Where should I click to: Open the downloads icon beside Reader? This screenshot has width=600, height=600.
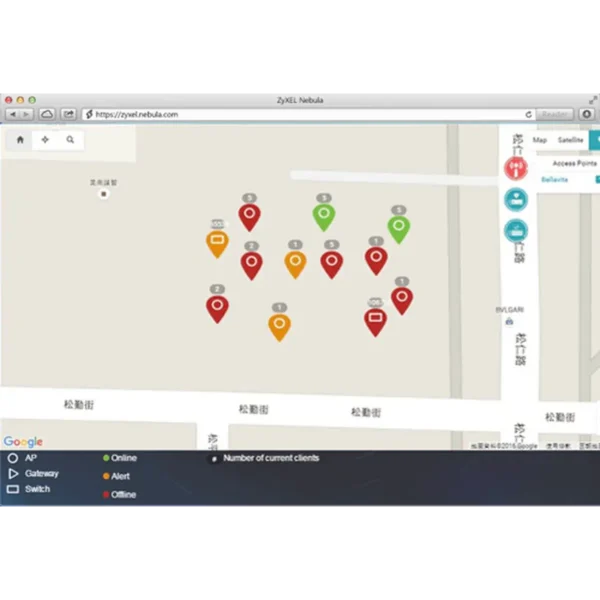587,114
